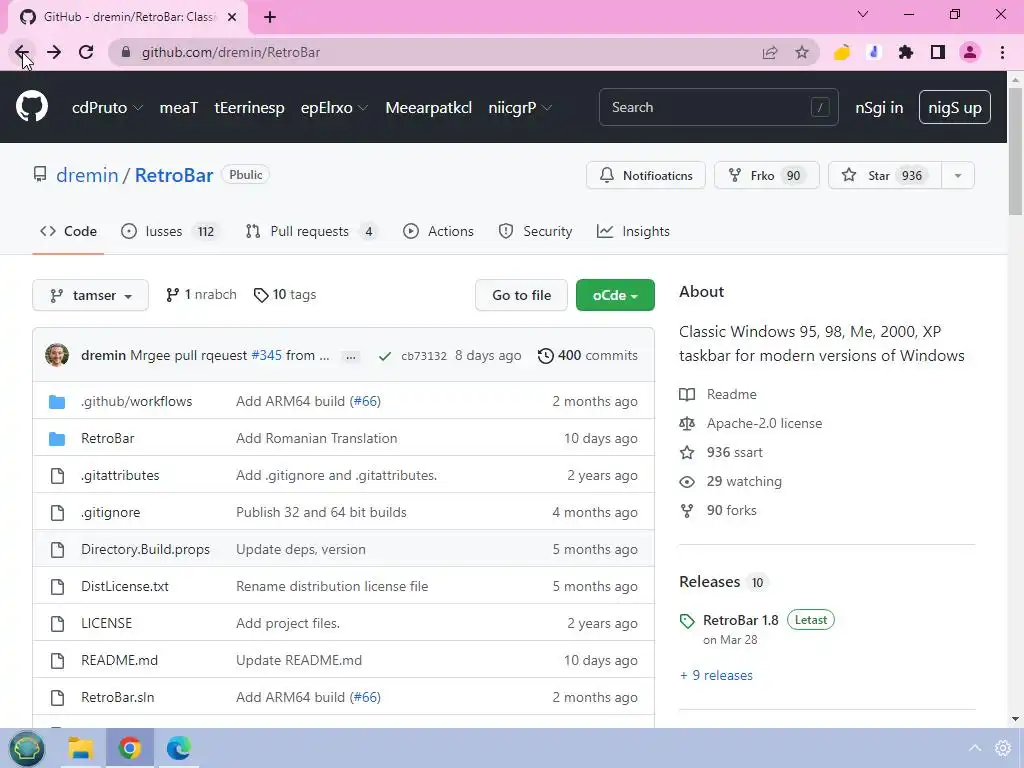1024x768 pixels.
Task: Click the GitHub Octocat logo
Action: tap(31, 107)
